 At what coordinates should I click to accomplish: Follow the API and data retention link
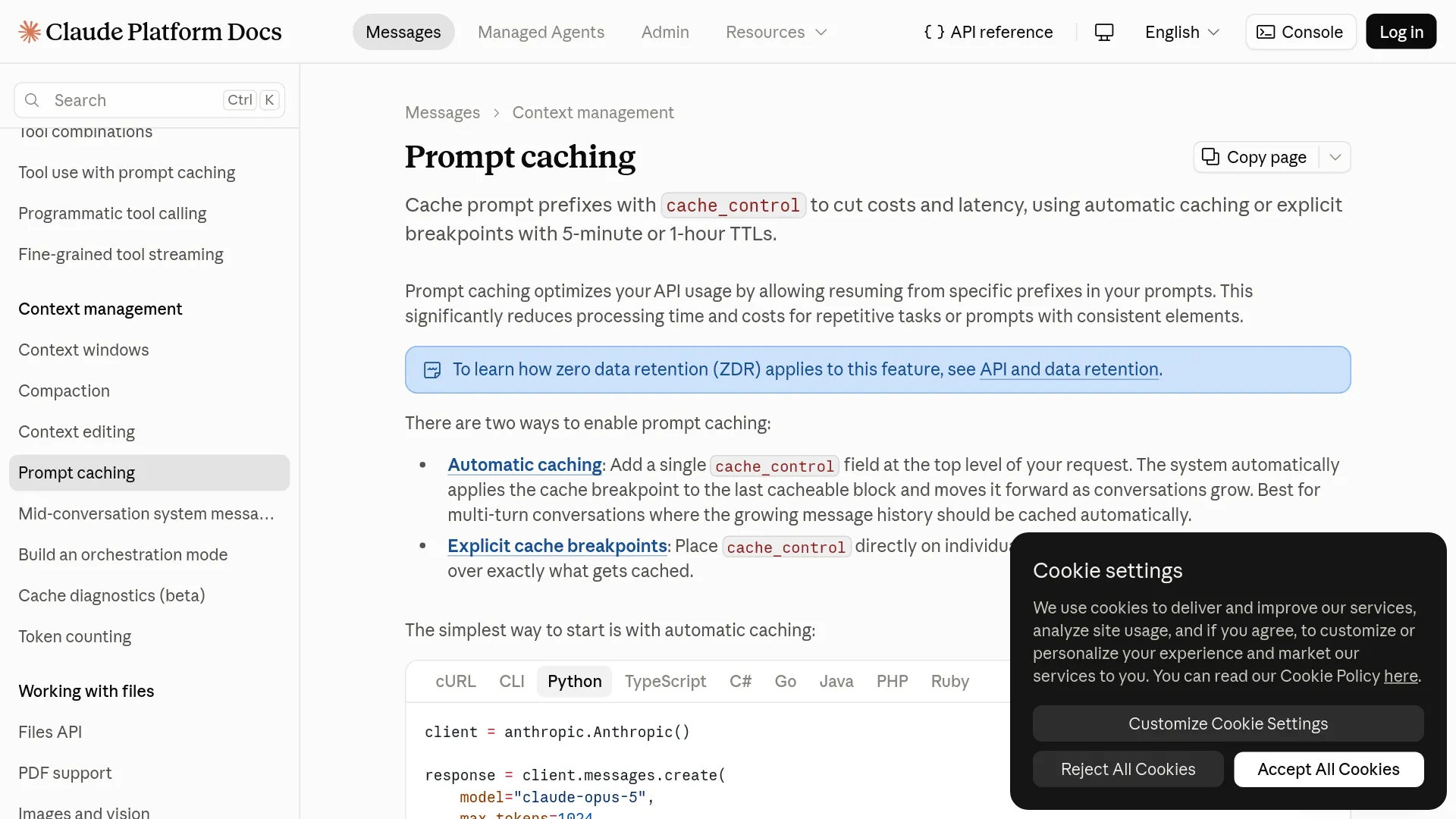(1068, 369)
